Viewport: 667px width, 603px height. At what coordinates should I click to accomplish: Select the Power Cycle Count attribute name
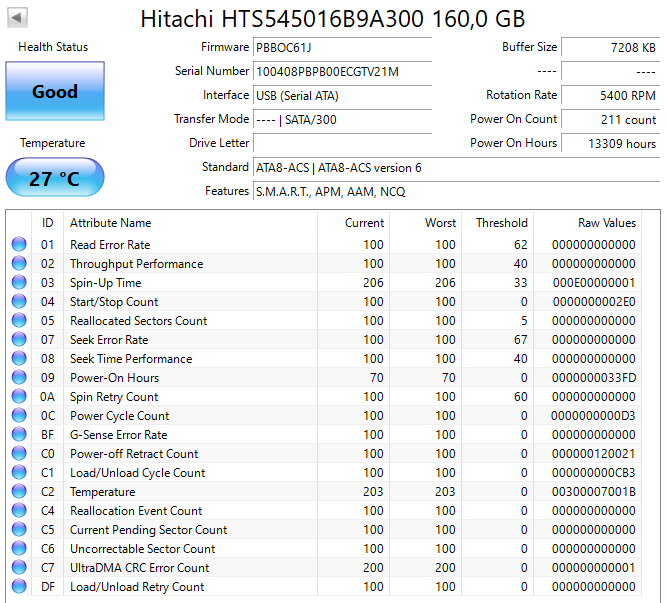120,416
